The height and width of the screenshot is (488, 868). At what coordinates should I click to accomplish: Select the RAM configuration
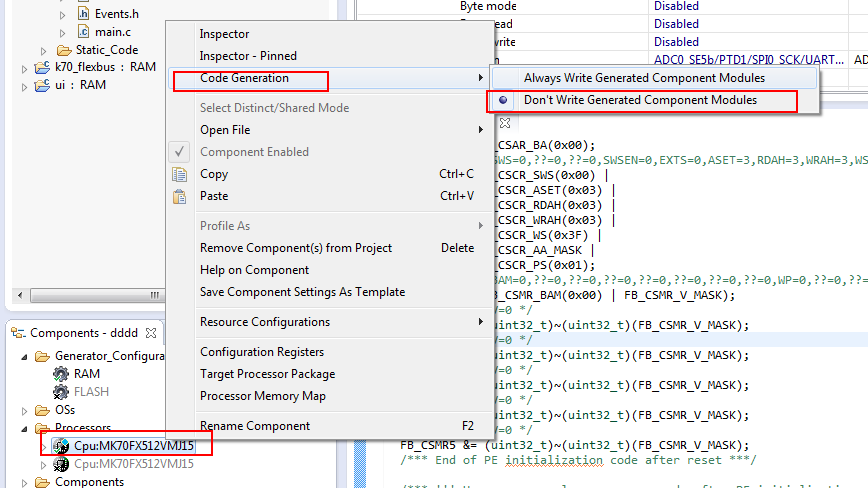tap(87, 374)
